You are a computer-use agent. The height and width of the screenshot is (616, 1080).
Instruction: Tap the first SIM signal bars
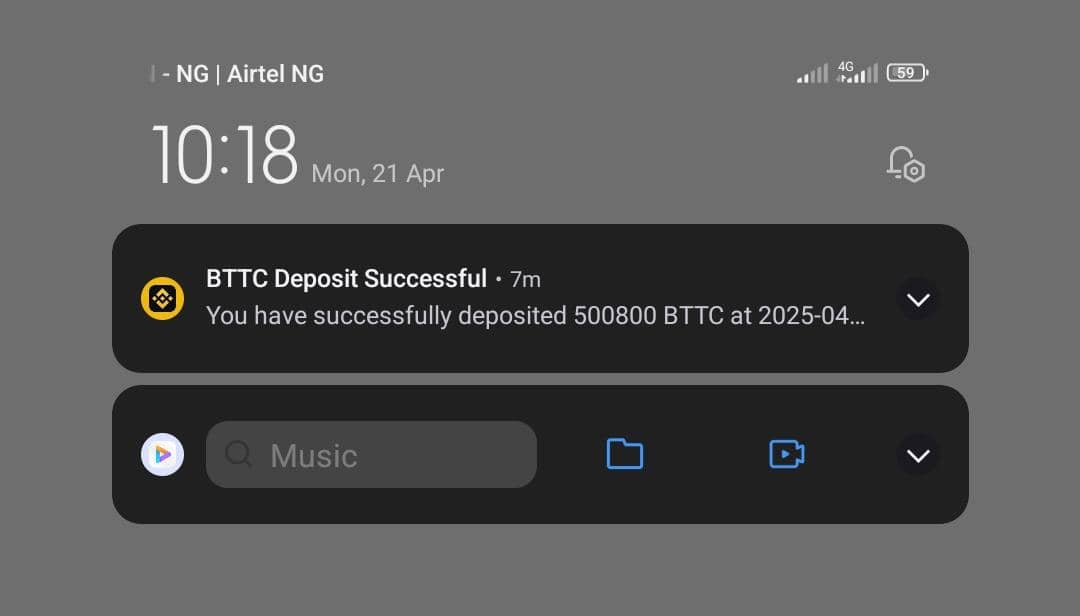[812, 74]
